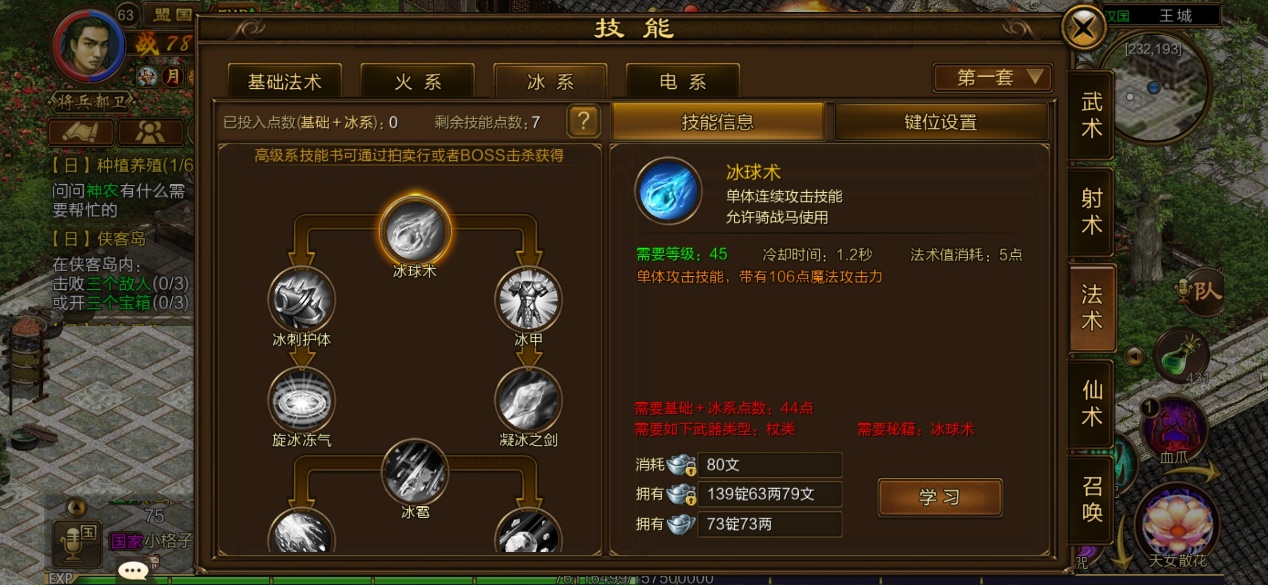Select the 旋冰冻气 skill icon
This screenshot has height=585, width=1268.
301,400
